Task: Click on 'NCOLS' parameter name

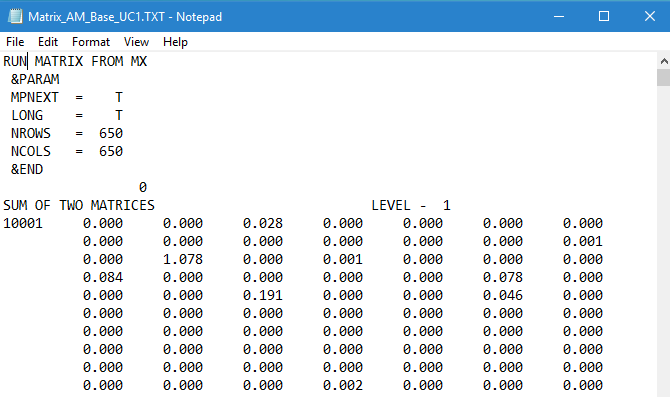Action: point(31,151)
